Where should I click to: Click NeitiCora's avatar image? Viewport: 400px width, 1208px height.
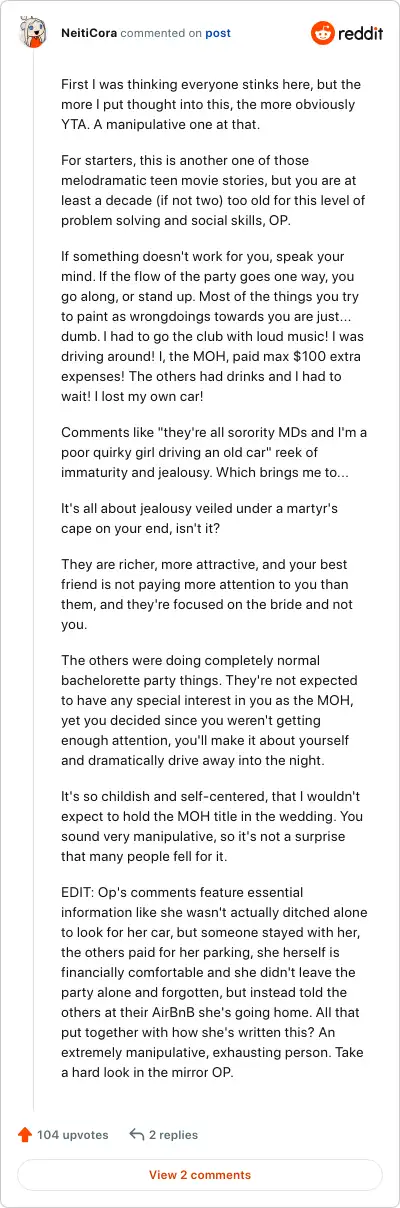click(33, 33)
